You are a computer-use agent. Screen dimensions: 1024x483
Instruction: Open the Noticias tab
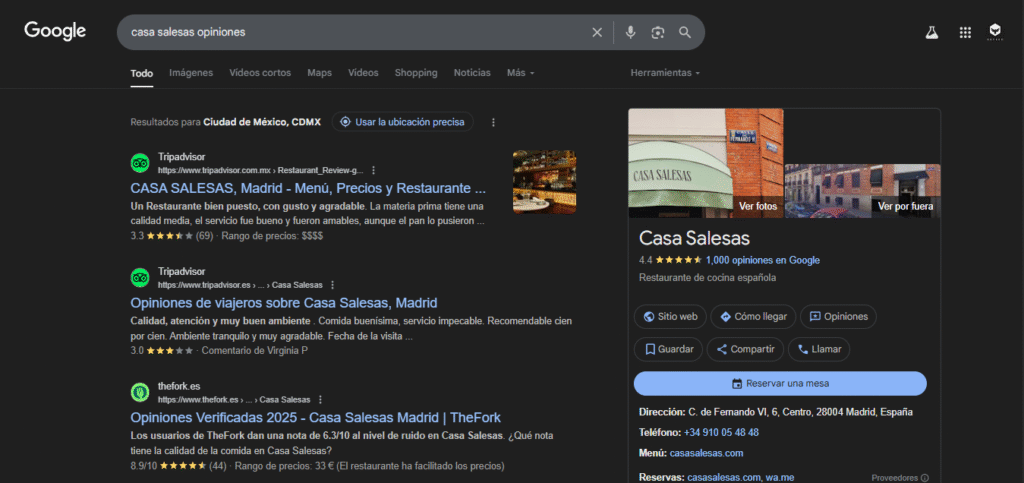click(x=472, y=73)
